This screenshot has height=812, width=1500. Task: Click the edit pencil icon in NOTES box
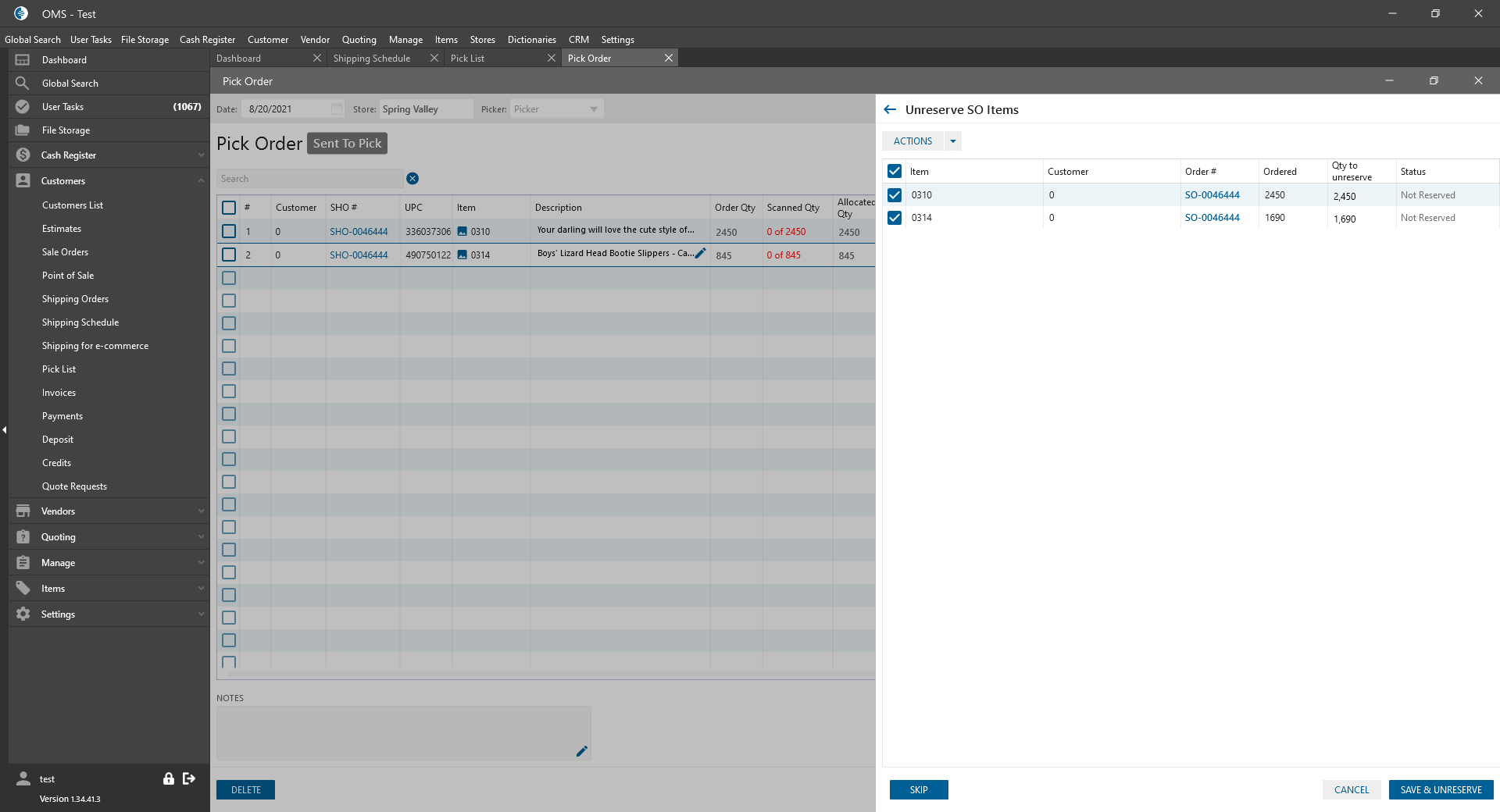(581, 751)
